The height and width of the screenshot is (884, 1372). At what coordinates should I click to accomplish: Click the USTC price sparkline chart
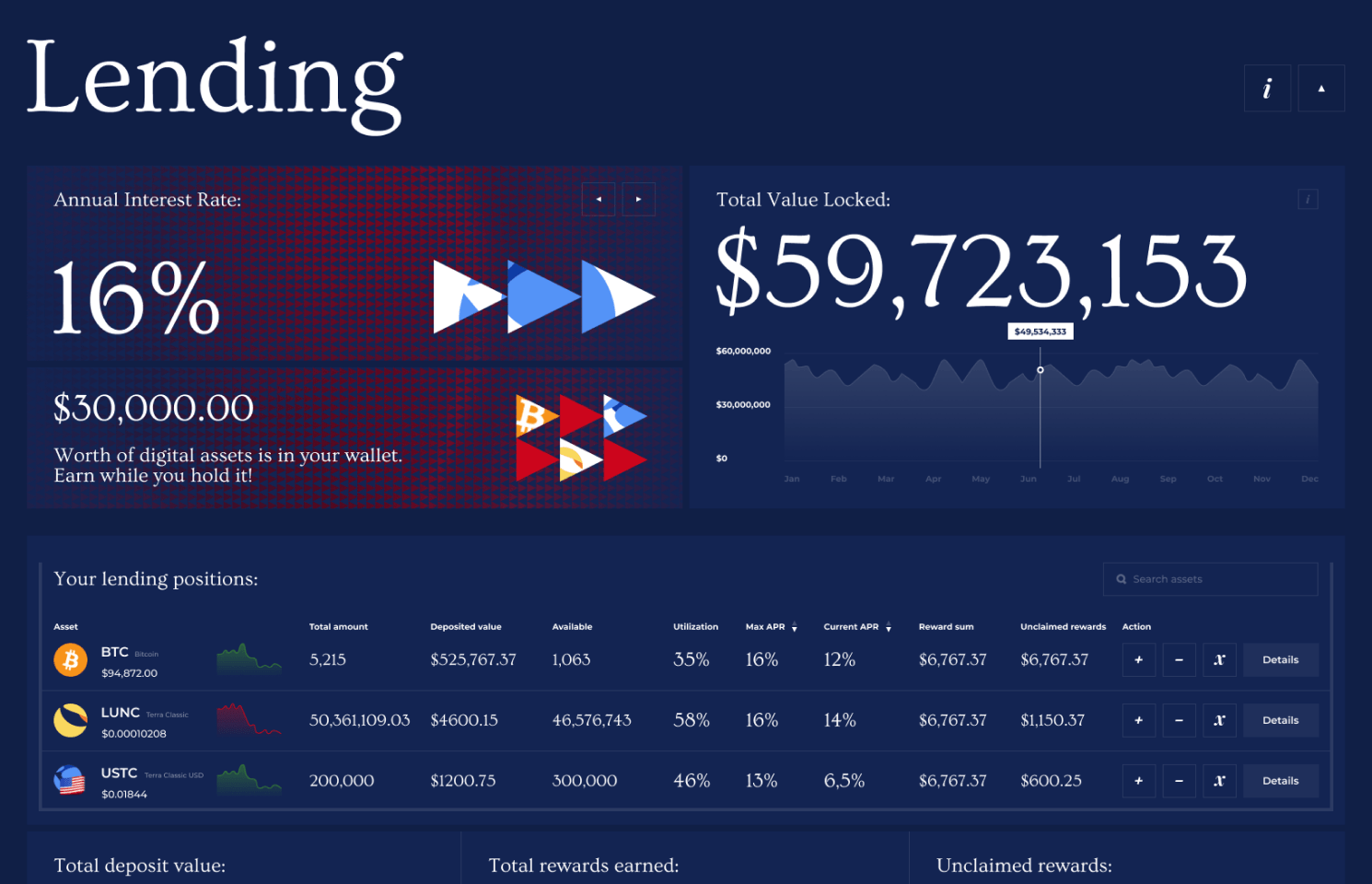coord(249,780)
